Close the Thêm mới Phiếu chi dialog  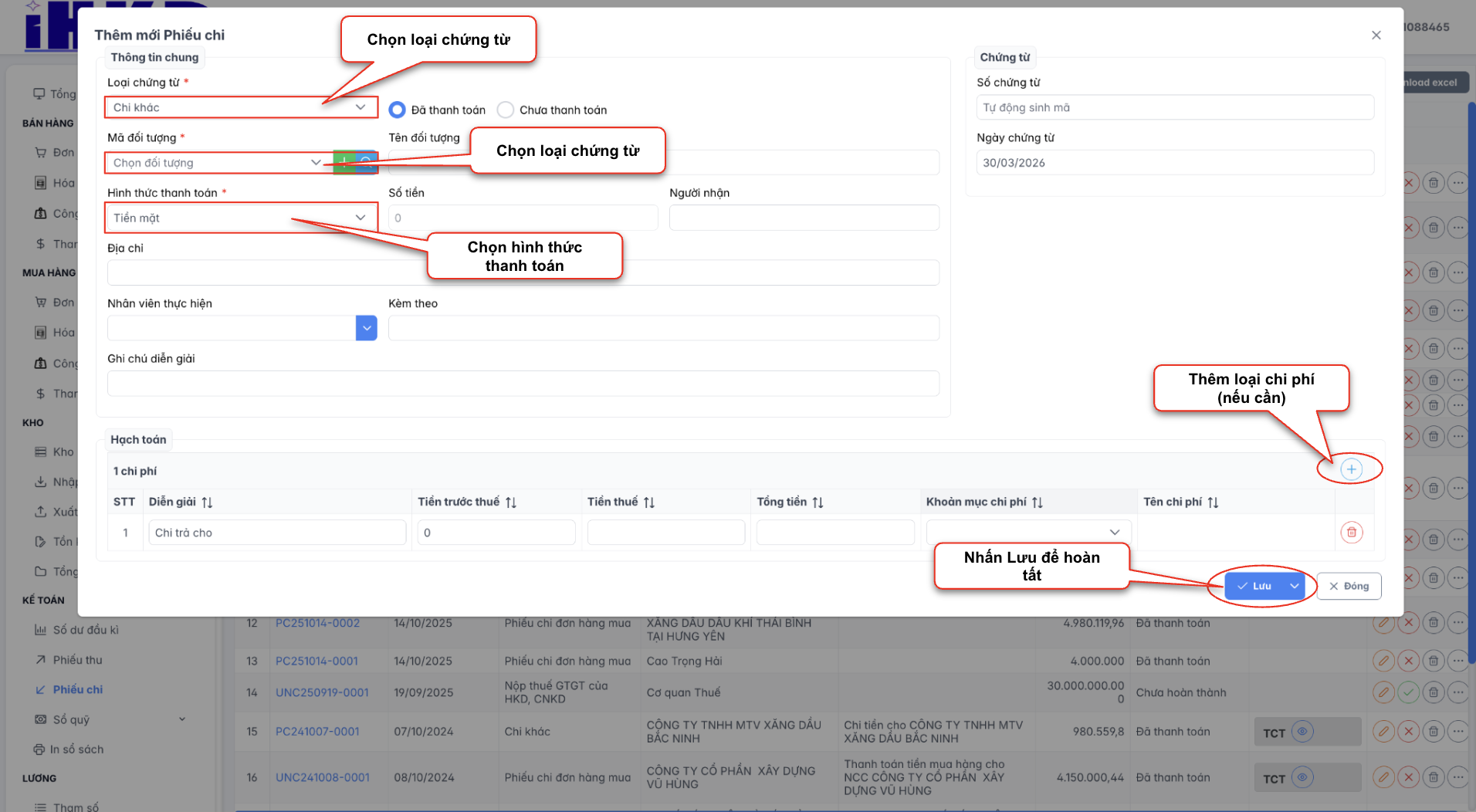click(x=1376, y=36)
